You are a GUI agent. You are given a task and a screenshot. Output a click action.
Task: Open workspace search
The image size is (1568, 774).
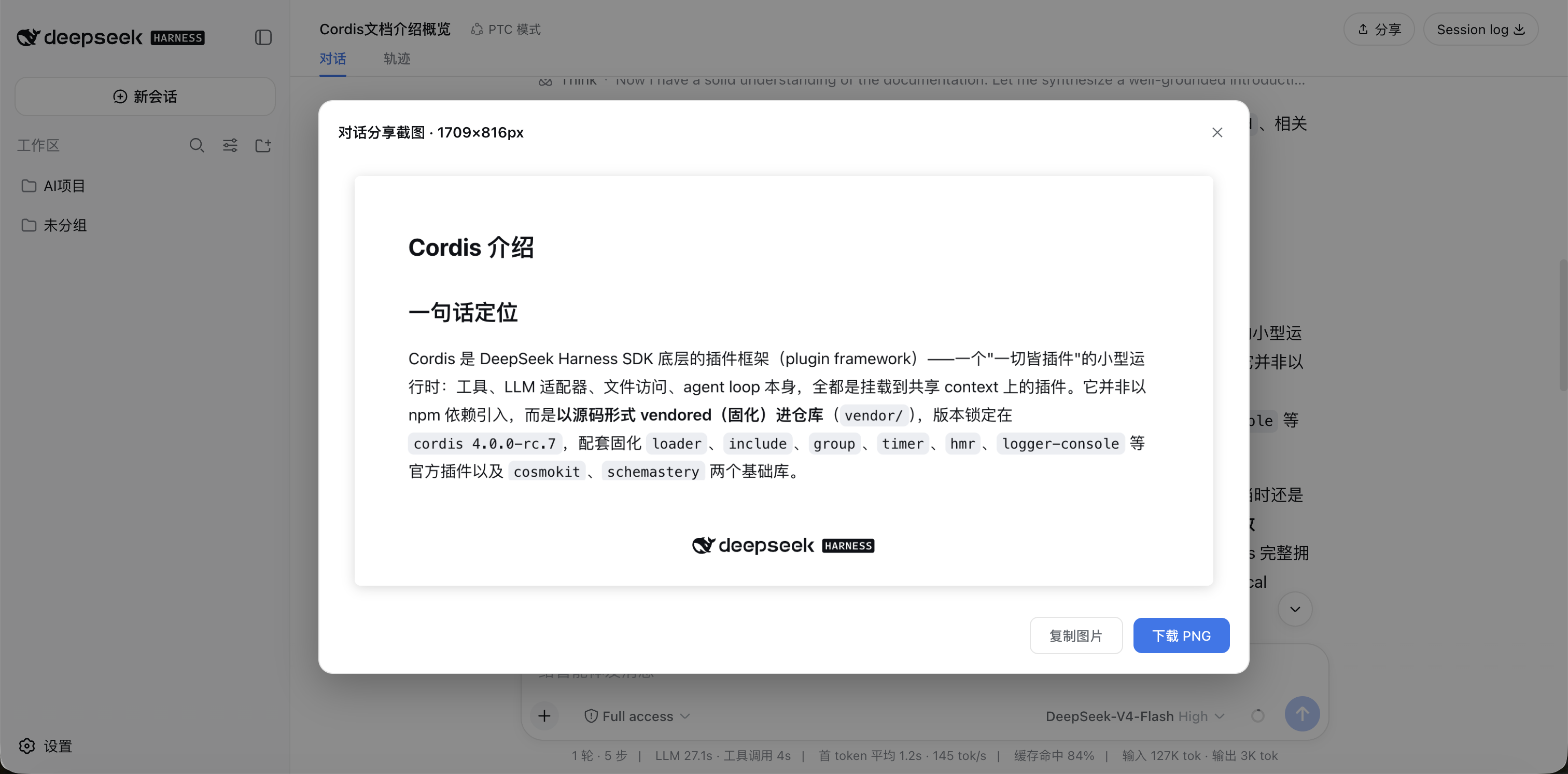[x=196, y=146]
